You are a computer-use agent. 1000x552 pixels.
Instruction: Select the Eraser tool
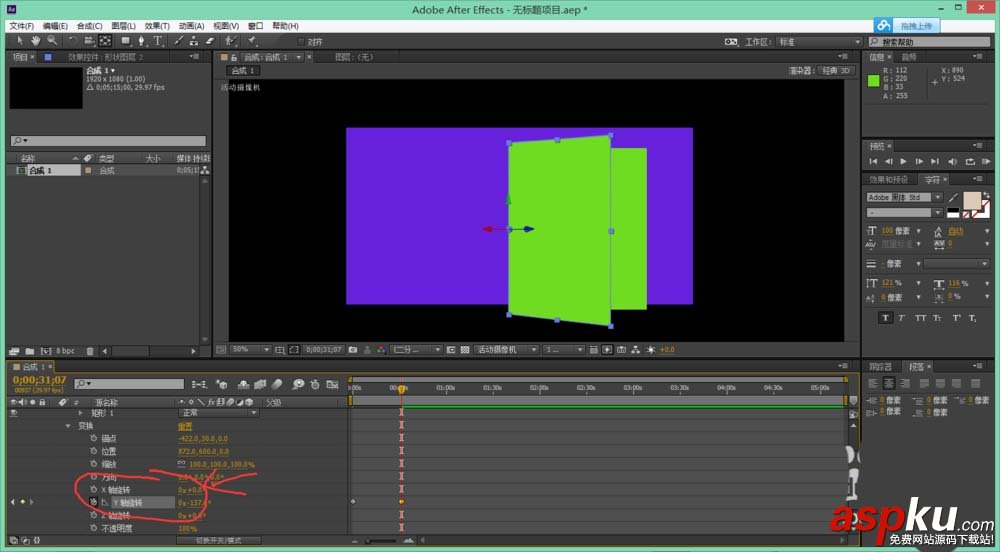210,41
